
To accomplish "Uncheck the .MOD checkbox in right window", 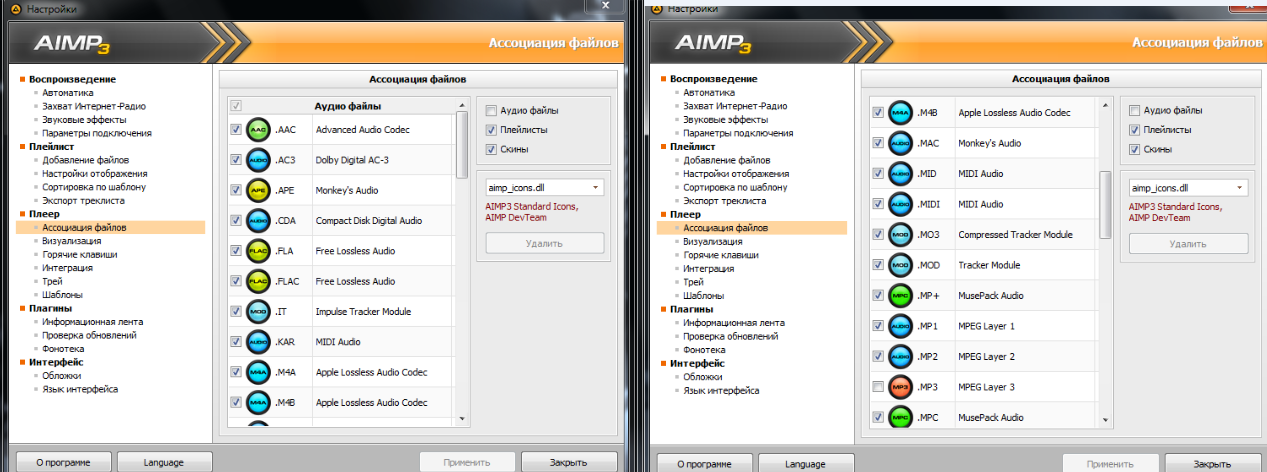I will [x=877, y=265].
